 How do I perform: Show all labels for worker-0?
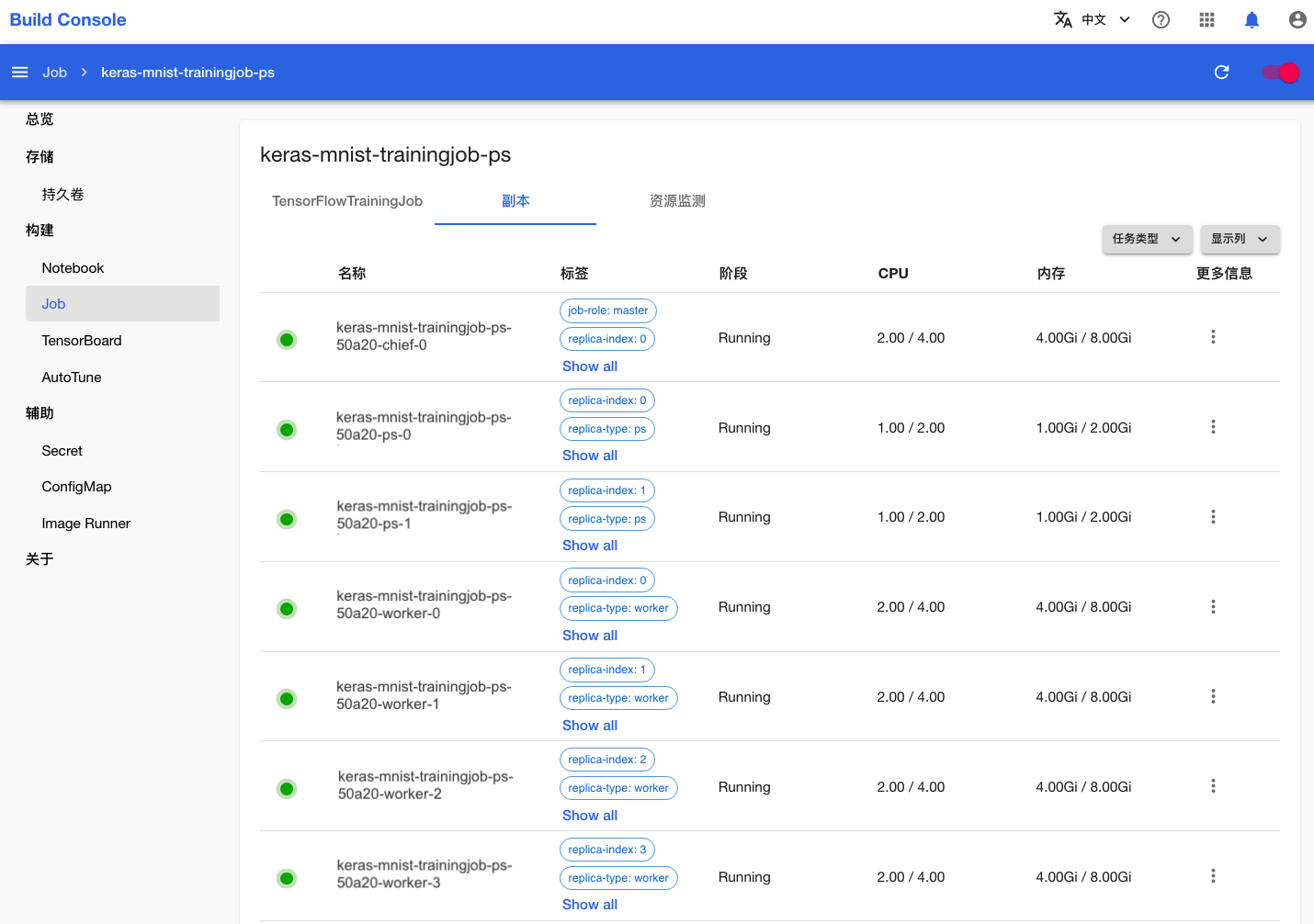pyautogui.click(x=590, y=636)
